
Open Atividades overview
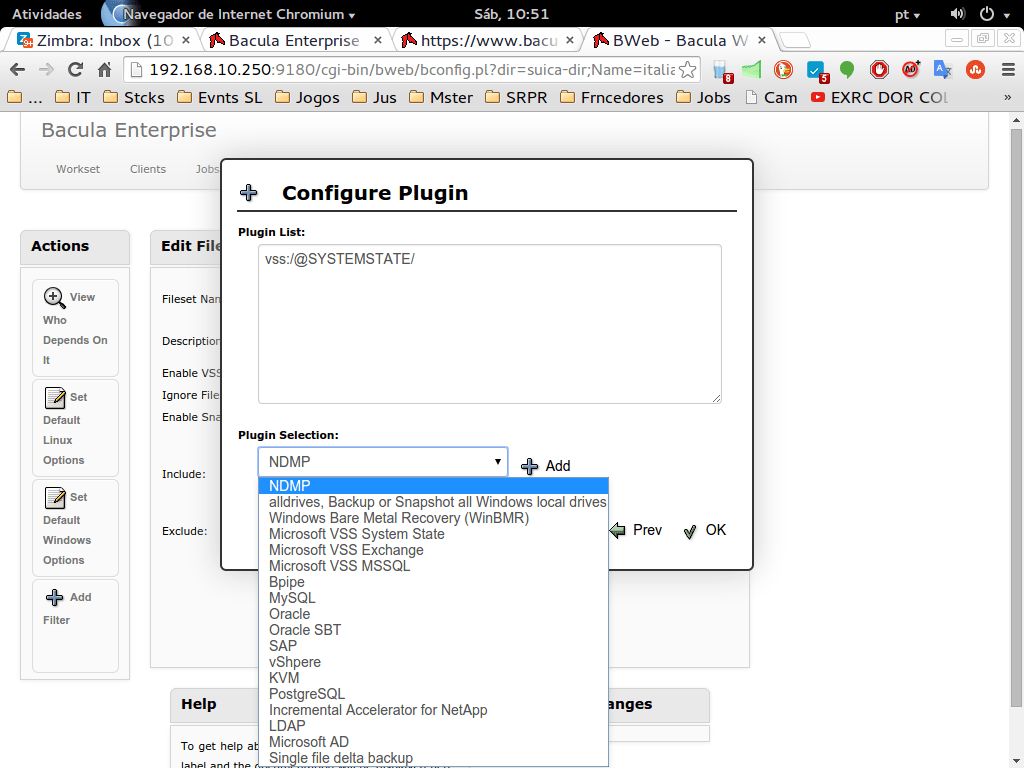(x=47, y=14)
